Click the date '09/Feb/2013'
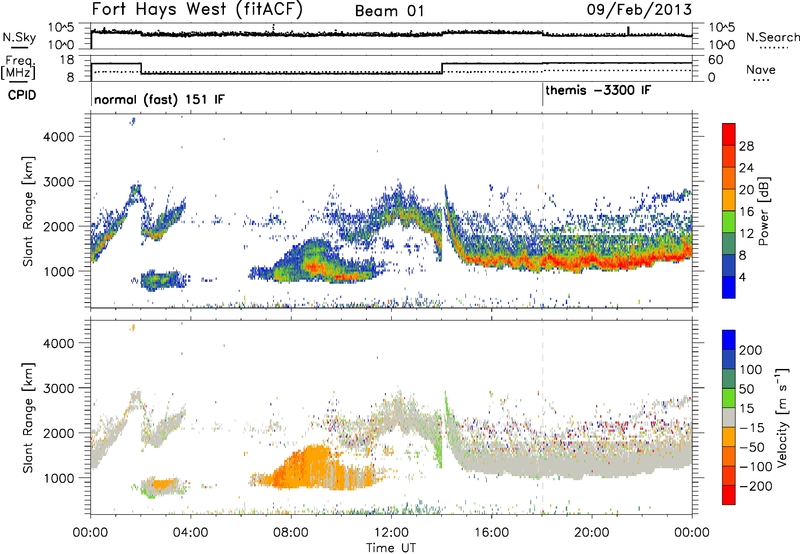The height and width of the screenshot is (554, 800). 639,10
